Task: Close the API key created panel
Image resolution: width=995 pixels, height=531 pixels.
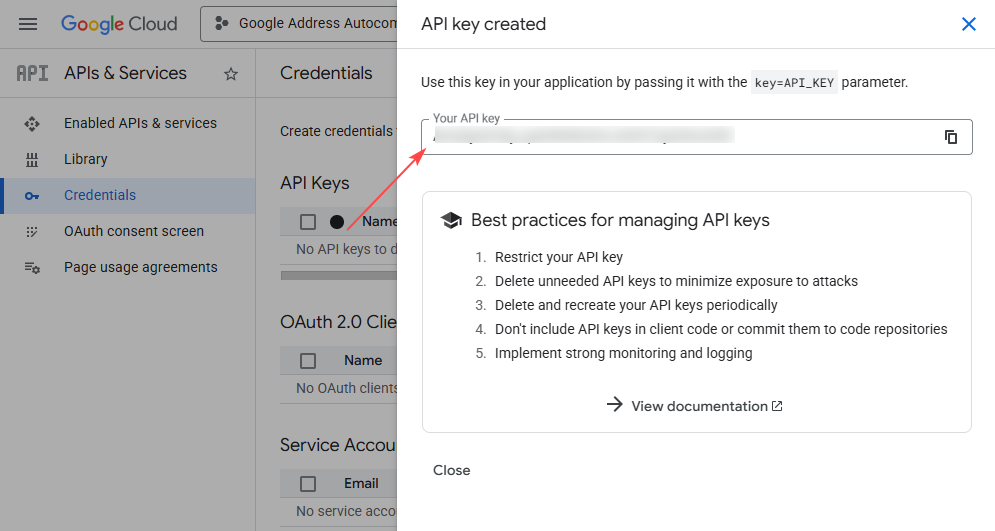Action: (968, 24)
